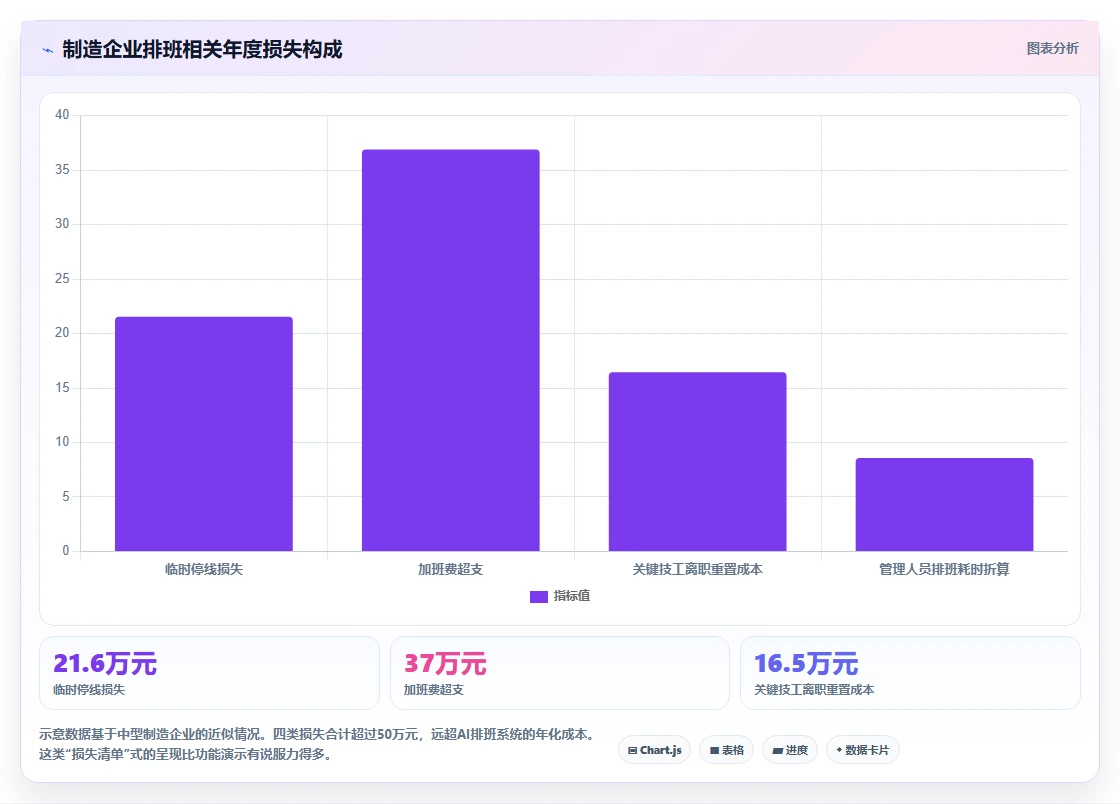Image resolution: width=1120 pixels, height=804 pixels.
Task: Click the 管理人员排班耗时折算 x-axis label
Action: (944, 569)
